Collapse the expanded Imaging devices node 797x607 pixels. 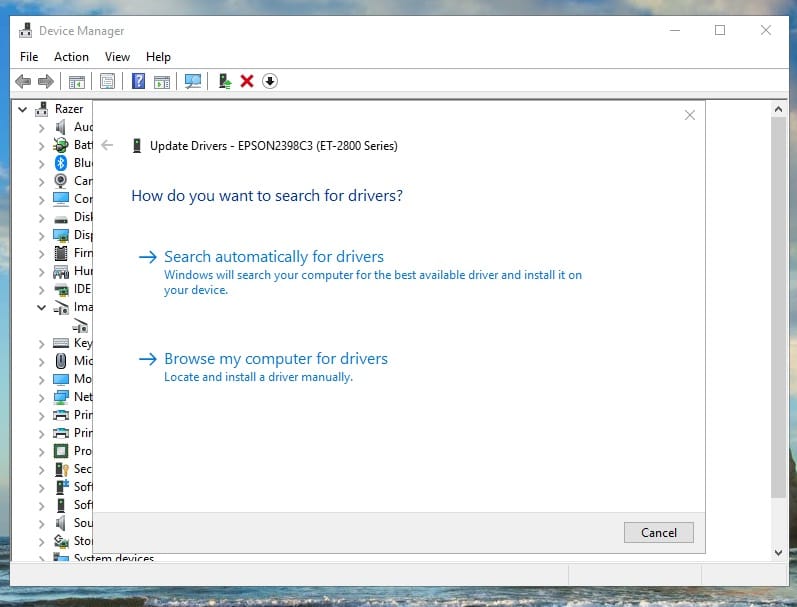41,307
